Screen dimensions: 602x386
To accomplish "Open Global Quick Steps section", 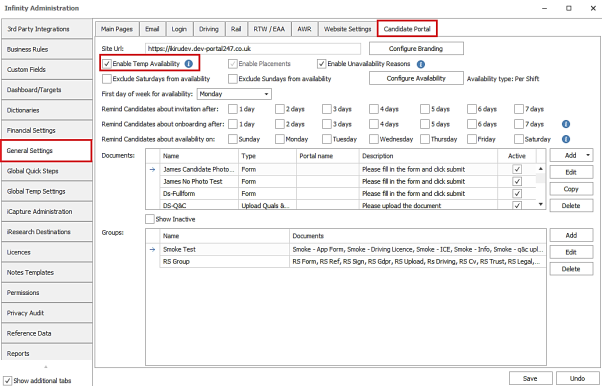I will [46, 171].
